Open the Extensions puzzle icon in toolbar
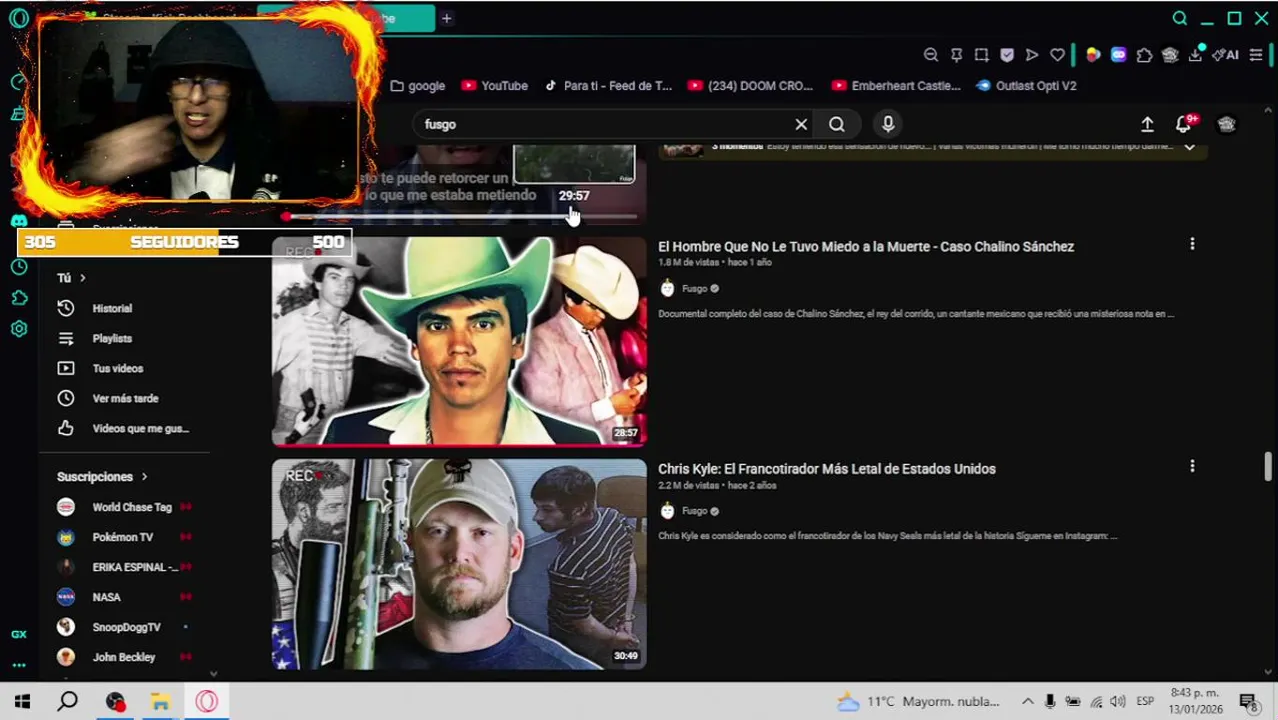Image resolution: width=1278 pixels, height=720 pixels. [x=1144, y=55]
